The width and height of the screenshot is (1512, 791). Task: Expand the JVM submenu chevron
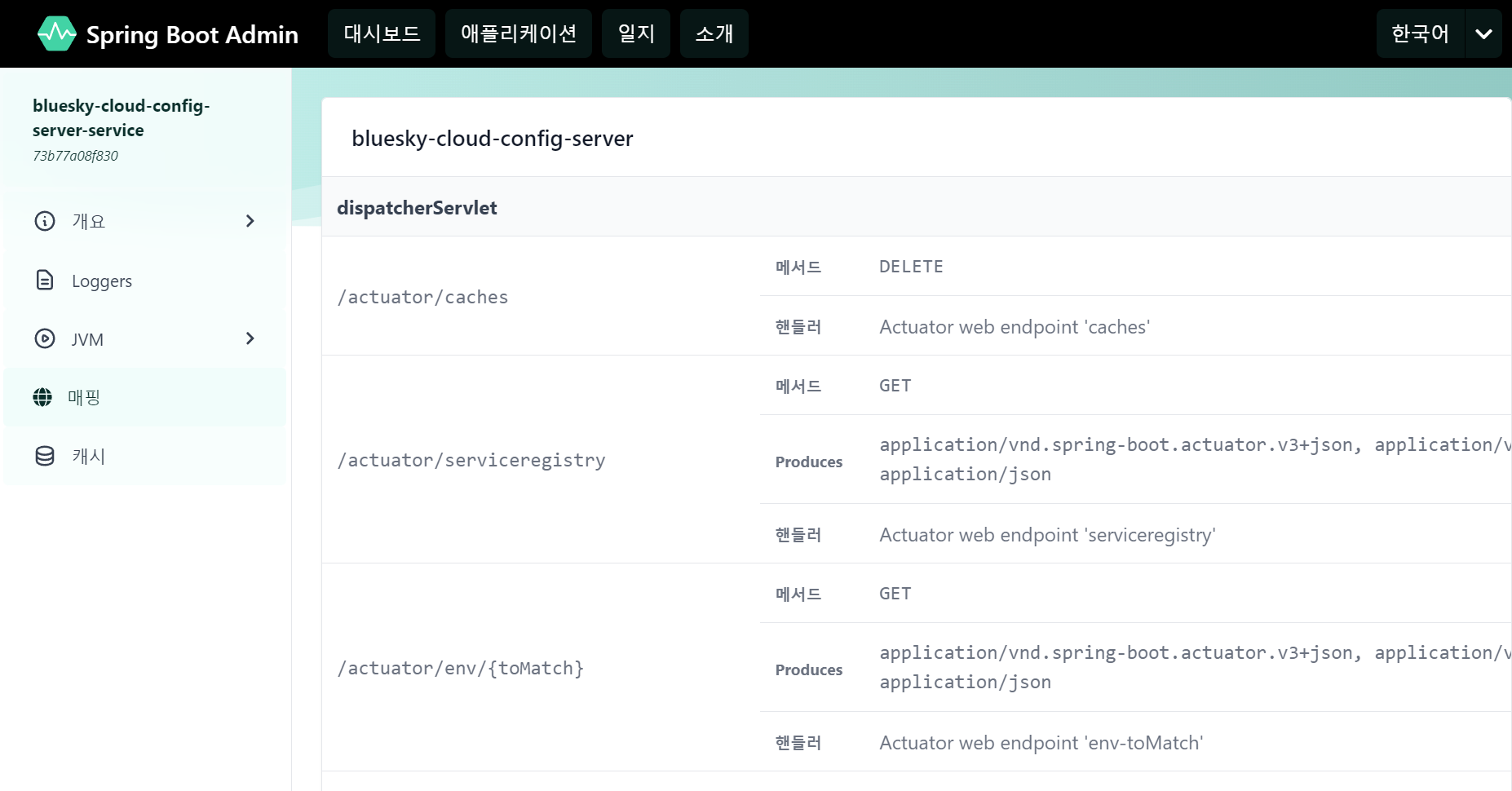tap(250, 338)
